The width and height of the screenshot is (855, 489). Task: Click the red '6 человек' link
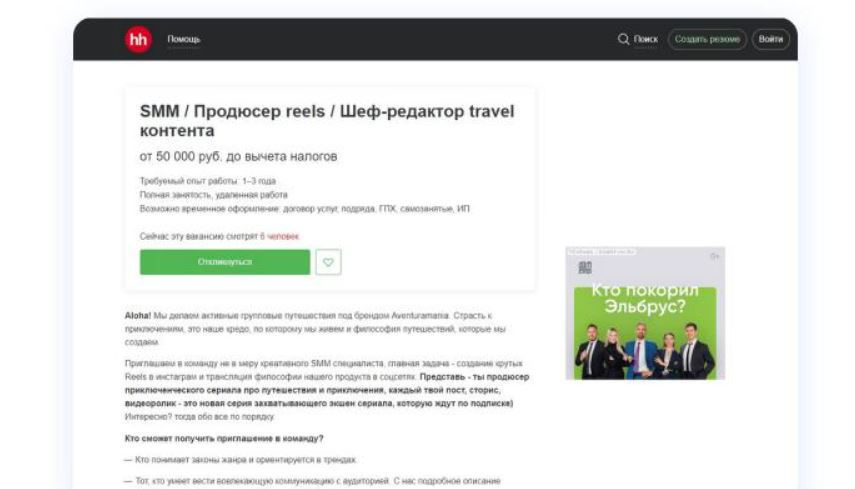point(280,237)
